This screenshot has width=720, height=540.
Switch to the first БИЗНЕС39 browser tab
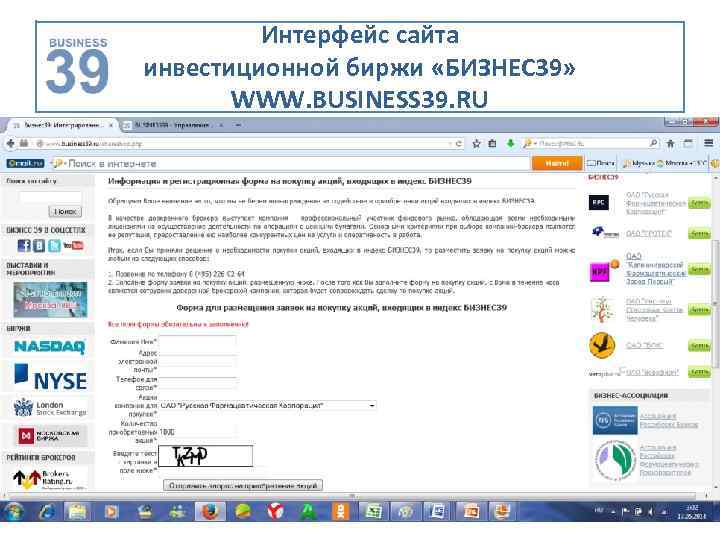[60, 125]
